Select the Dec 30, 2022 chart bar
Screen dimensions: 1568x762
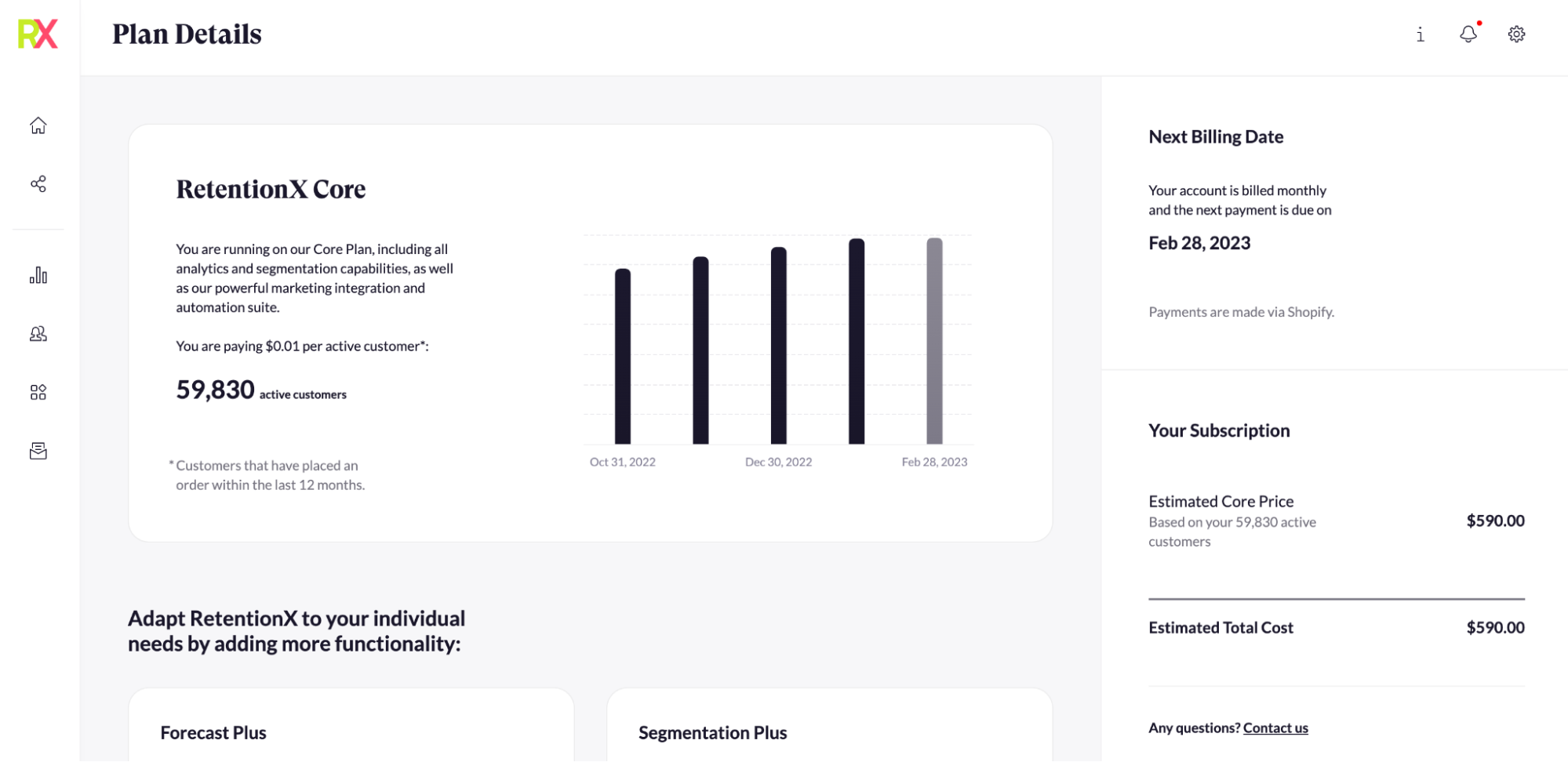[x=778, y=346]
